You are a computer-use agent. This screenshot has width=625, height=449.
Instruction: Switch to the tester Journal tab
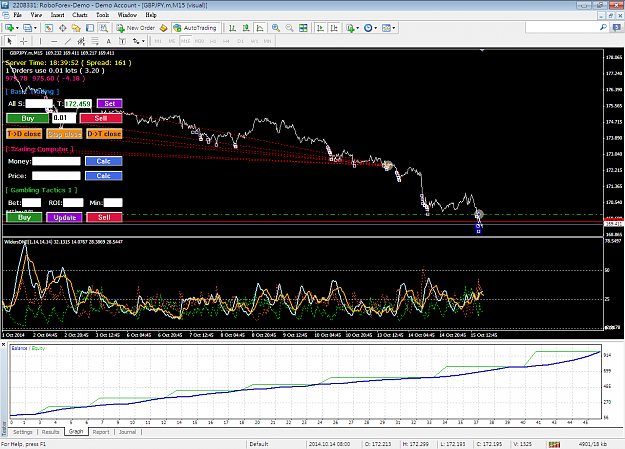[x=128, y=432]
